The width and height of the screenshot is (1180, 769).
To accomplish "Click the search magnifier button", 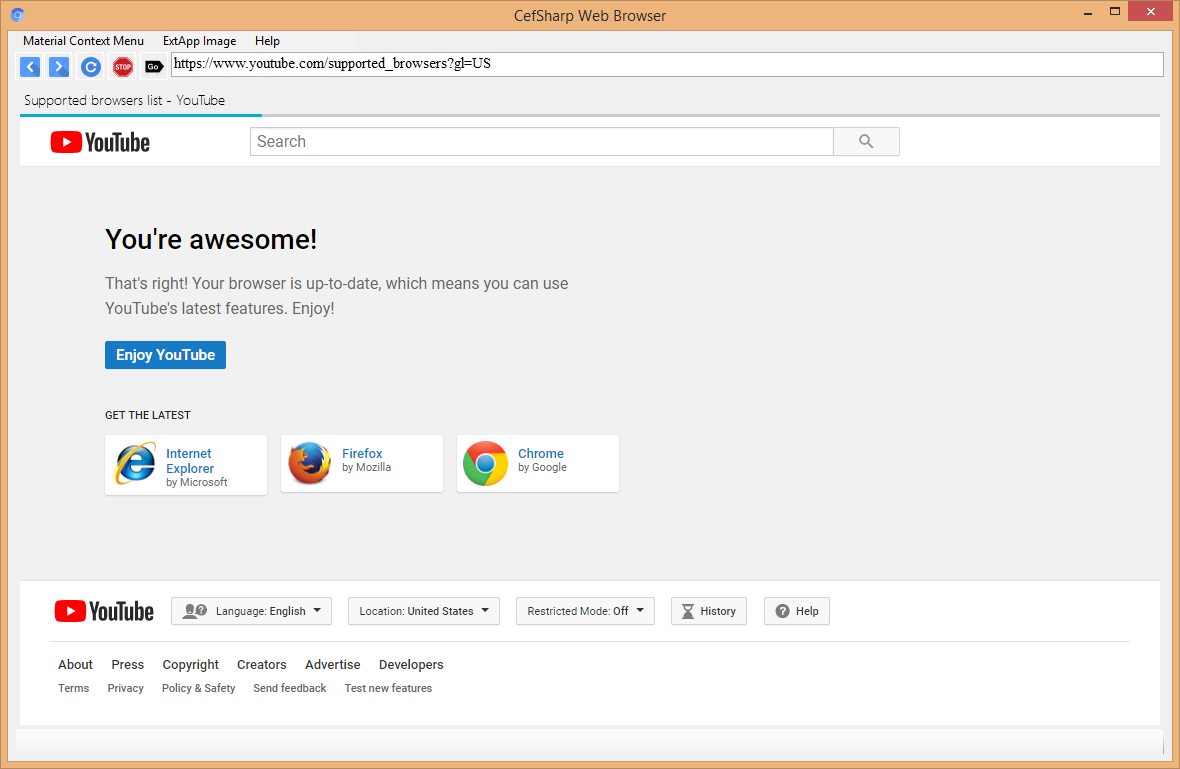I will (866, 141).
